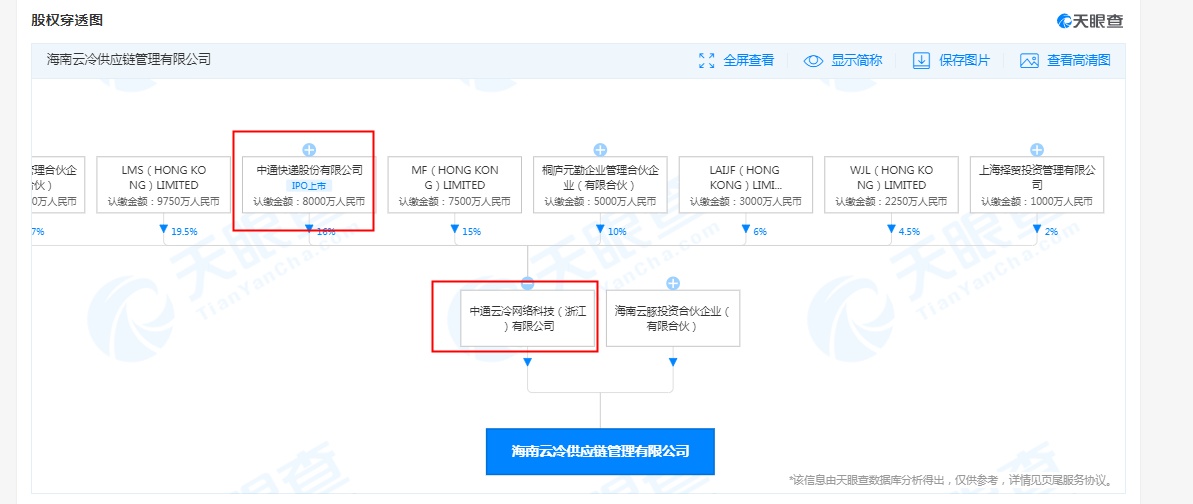This screenshot has height=504, width=1193.
Task: Click the 6% share label
Action: [760, 231]
